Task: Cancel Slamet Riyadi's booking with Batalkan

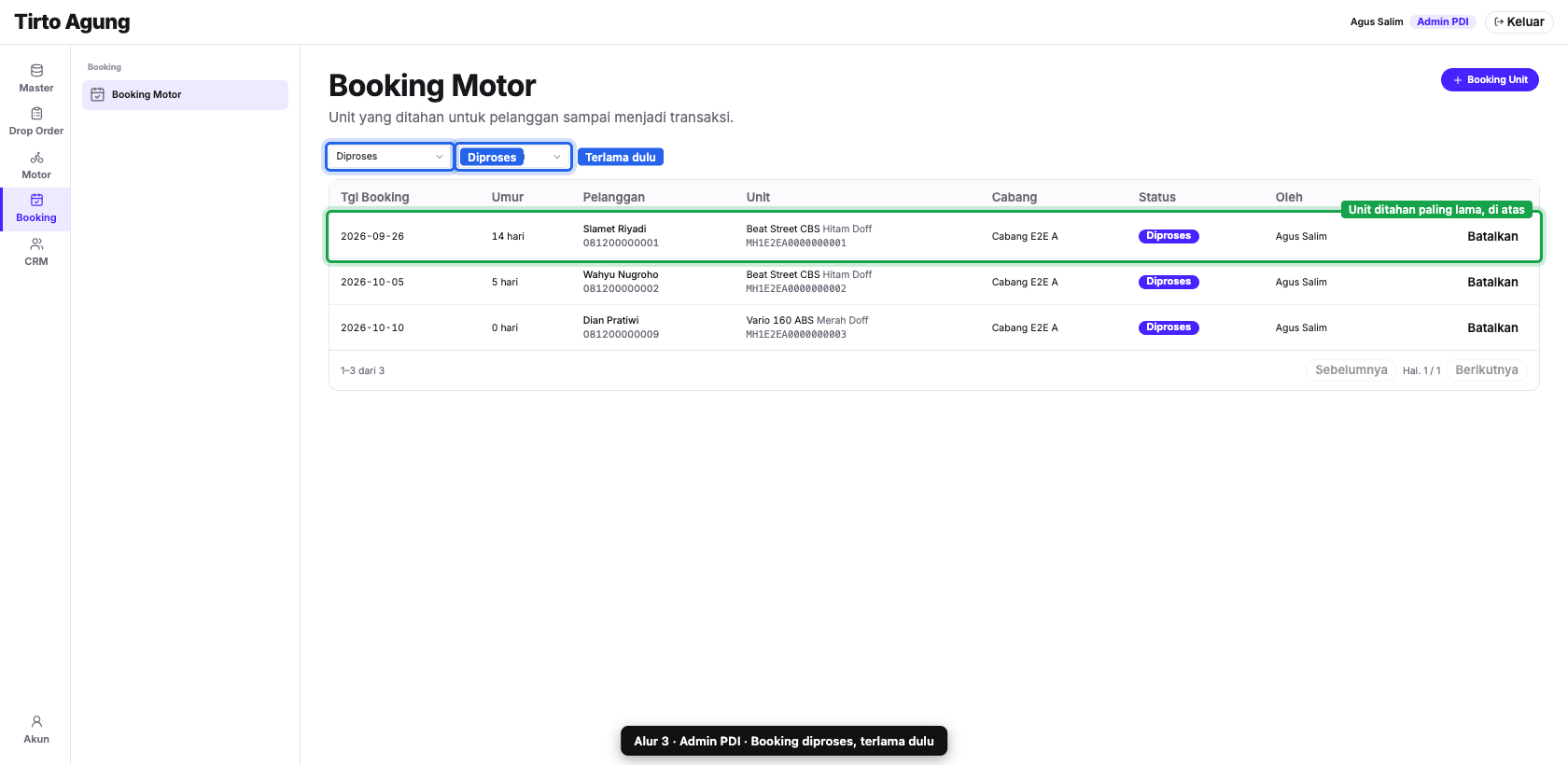Action: pyautogui.click(x=1492, y=236)
